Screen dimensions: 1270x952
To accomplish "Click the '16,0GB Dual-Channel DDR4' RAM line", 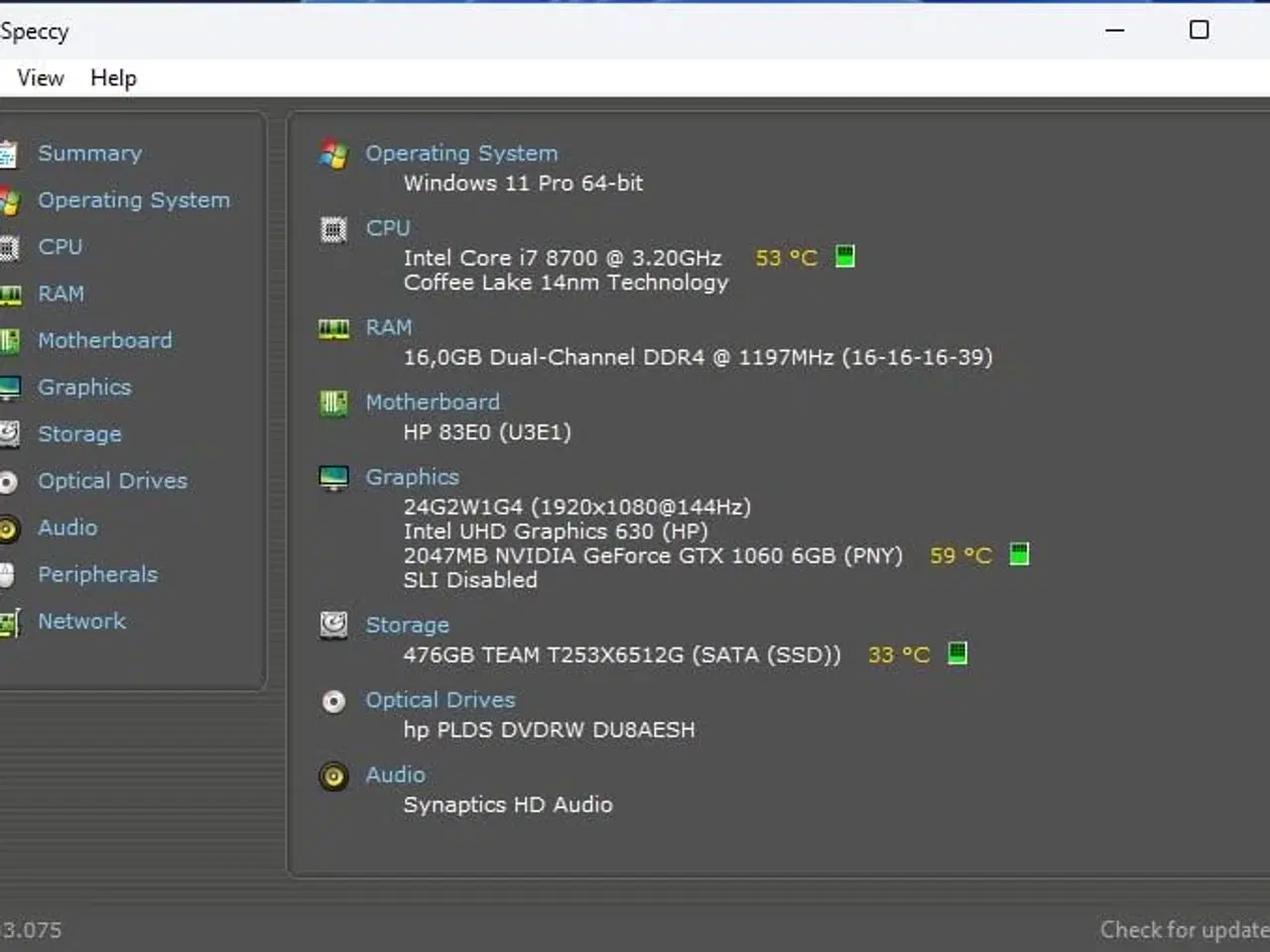I will pyautogui.click(x=698, y=357).
